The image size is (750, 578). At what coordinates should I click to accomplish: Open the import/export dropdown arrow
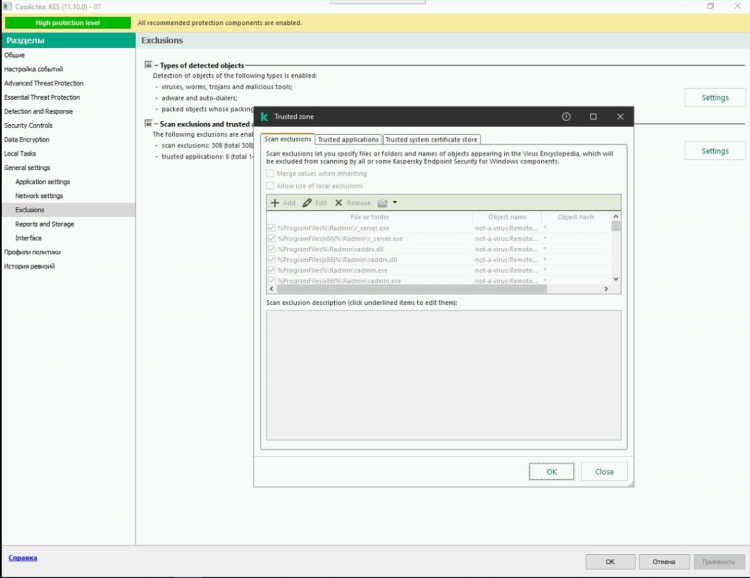[395, 202]
